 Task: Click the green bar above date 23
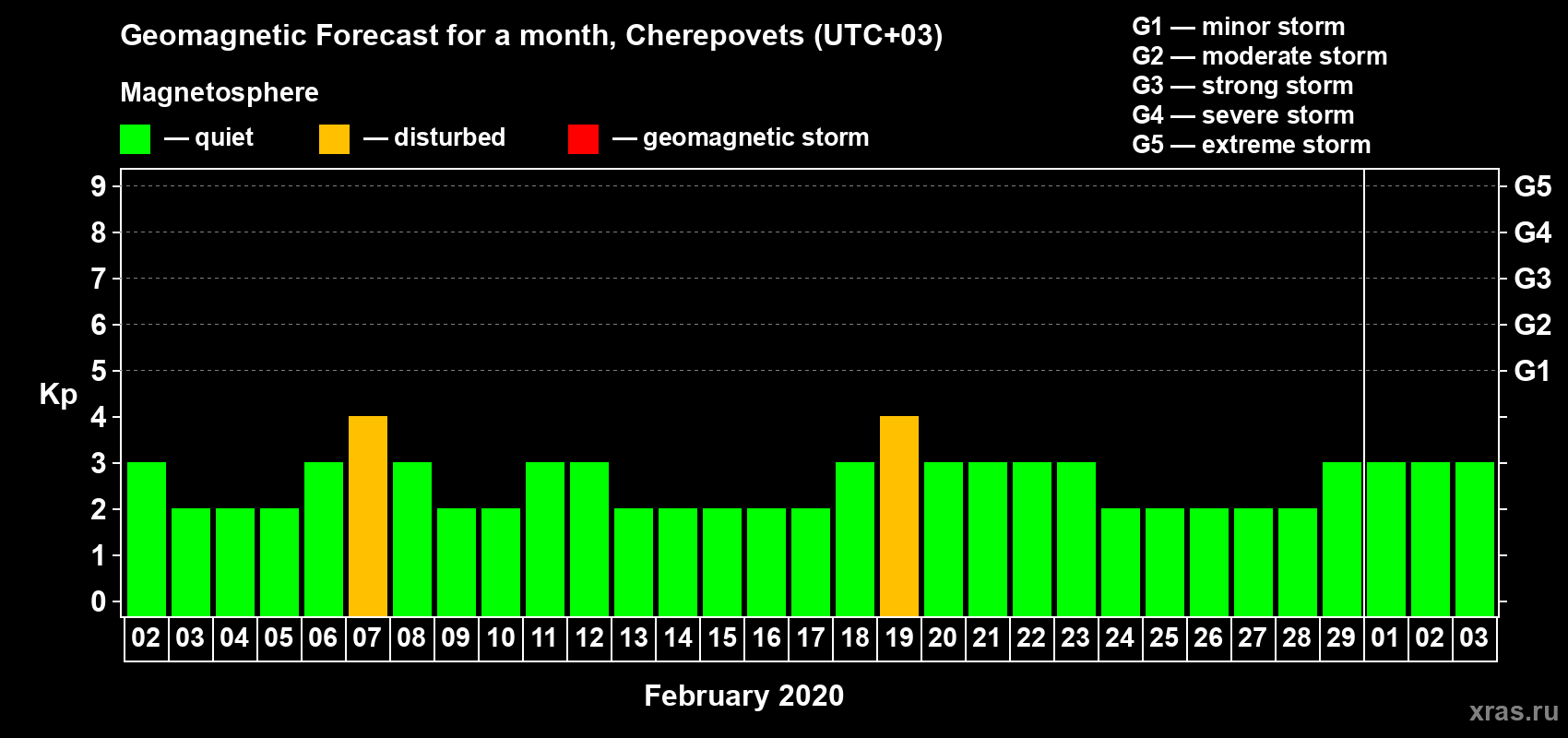tap(1076, 539)
